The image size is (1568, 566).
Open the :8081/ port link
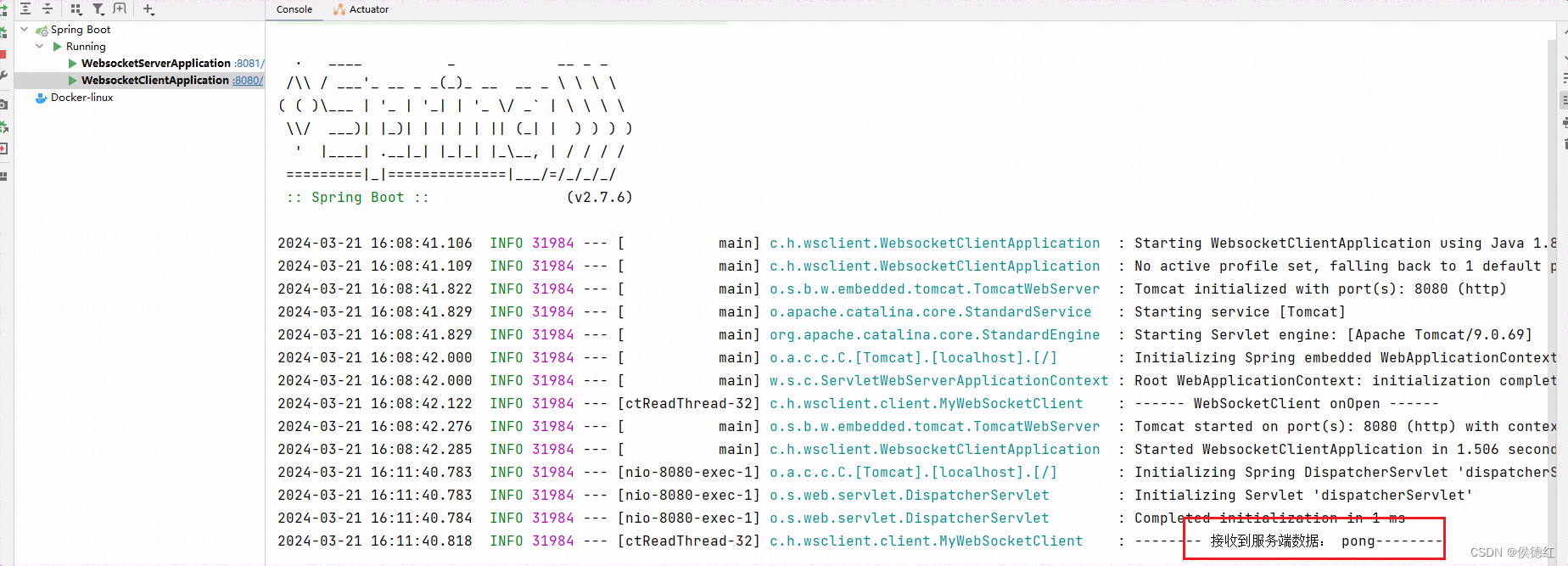(249, 64)
